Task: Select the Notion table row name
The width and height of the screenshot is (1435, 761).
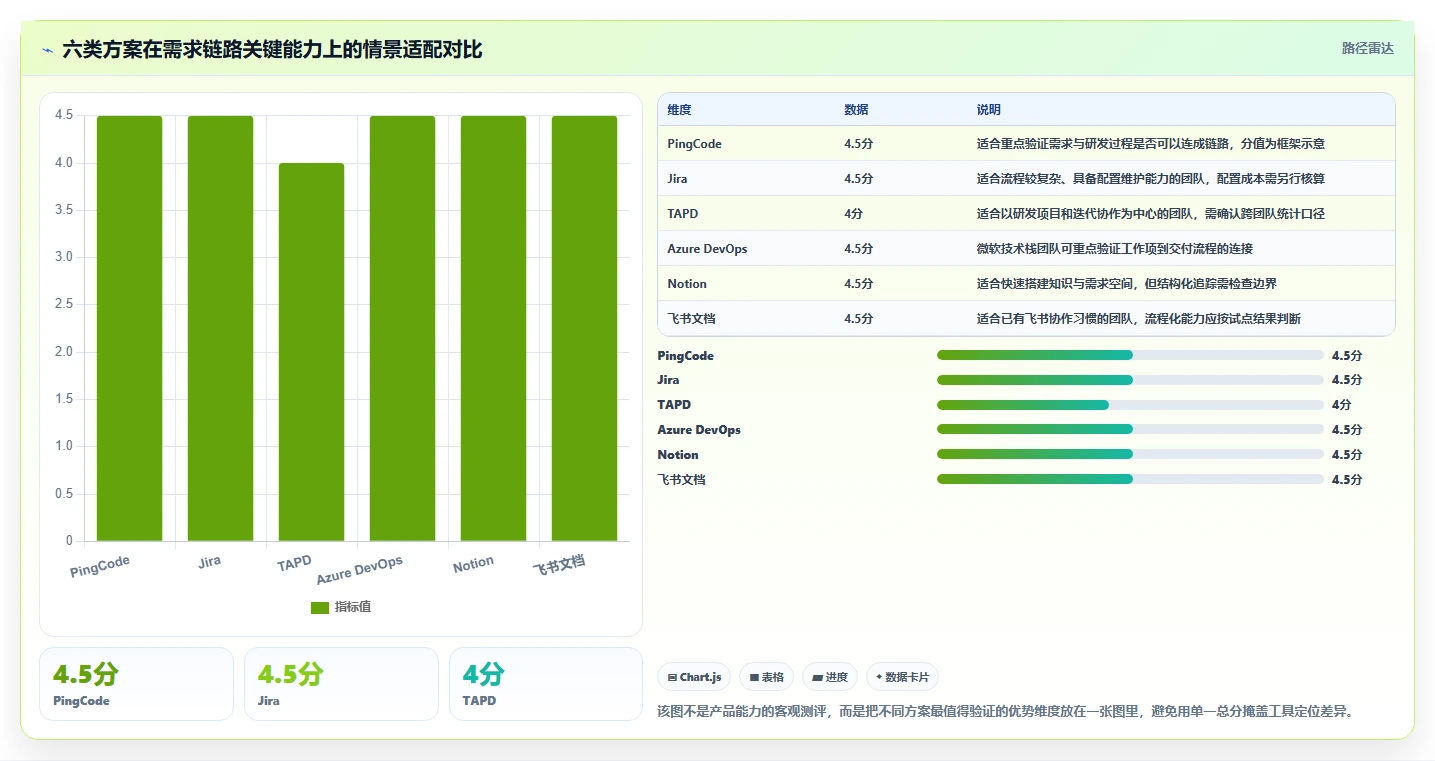Action: [x=688, y=284]
